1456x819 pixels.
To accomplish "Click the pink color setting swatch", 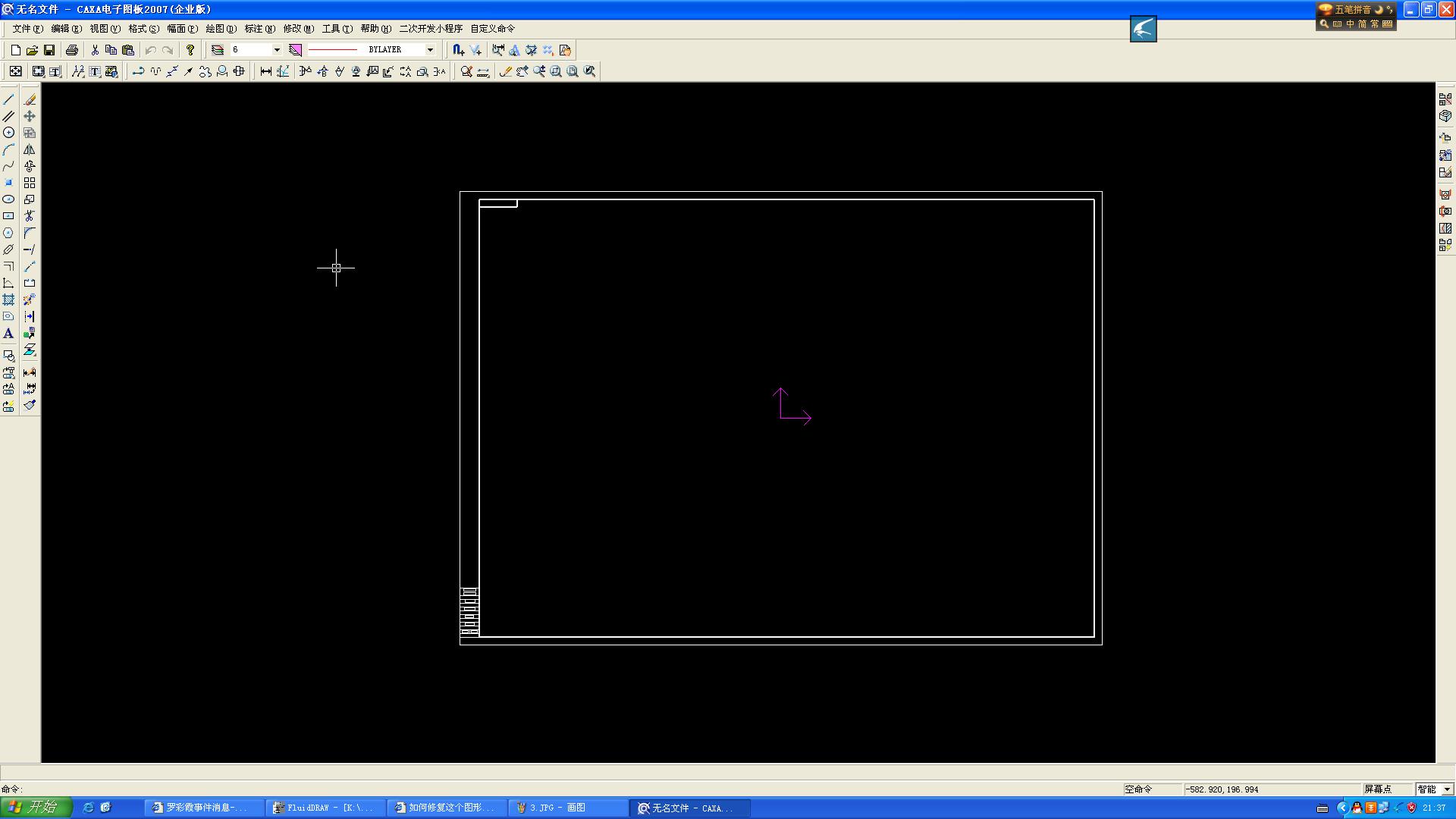I will pos(296,50).
